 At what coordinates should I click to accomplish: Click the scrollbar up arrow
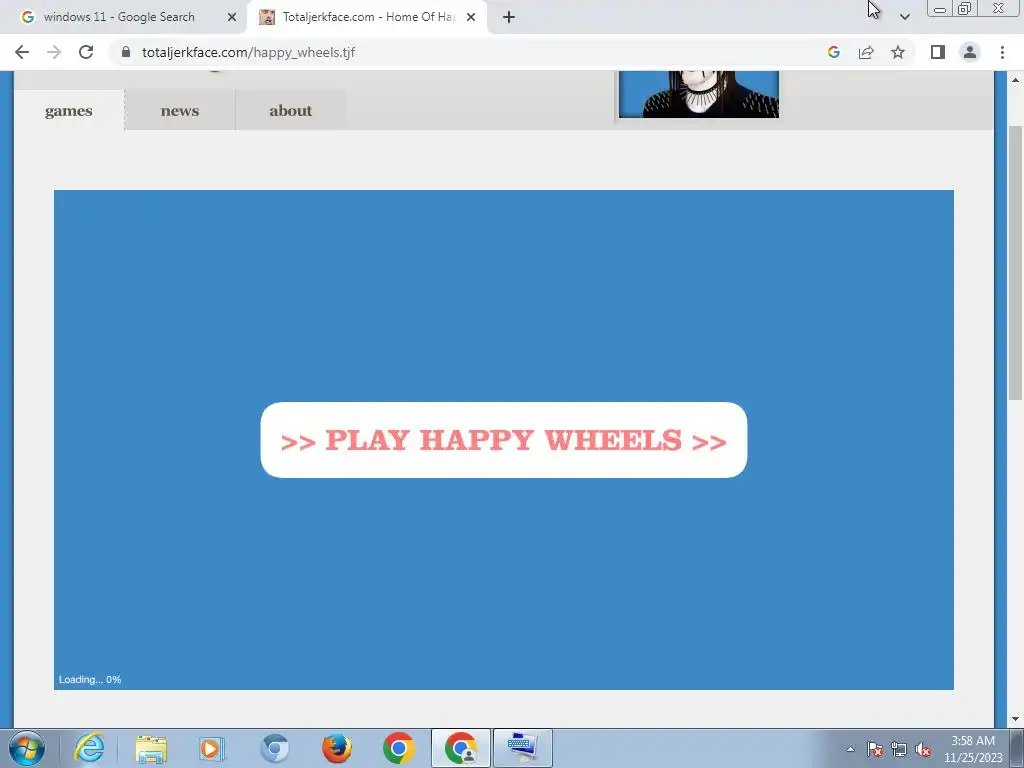coord(1015,80)
